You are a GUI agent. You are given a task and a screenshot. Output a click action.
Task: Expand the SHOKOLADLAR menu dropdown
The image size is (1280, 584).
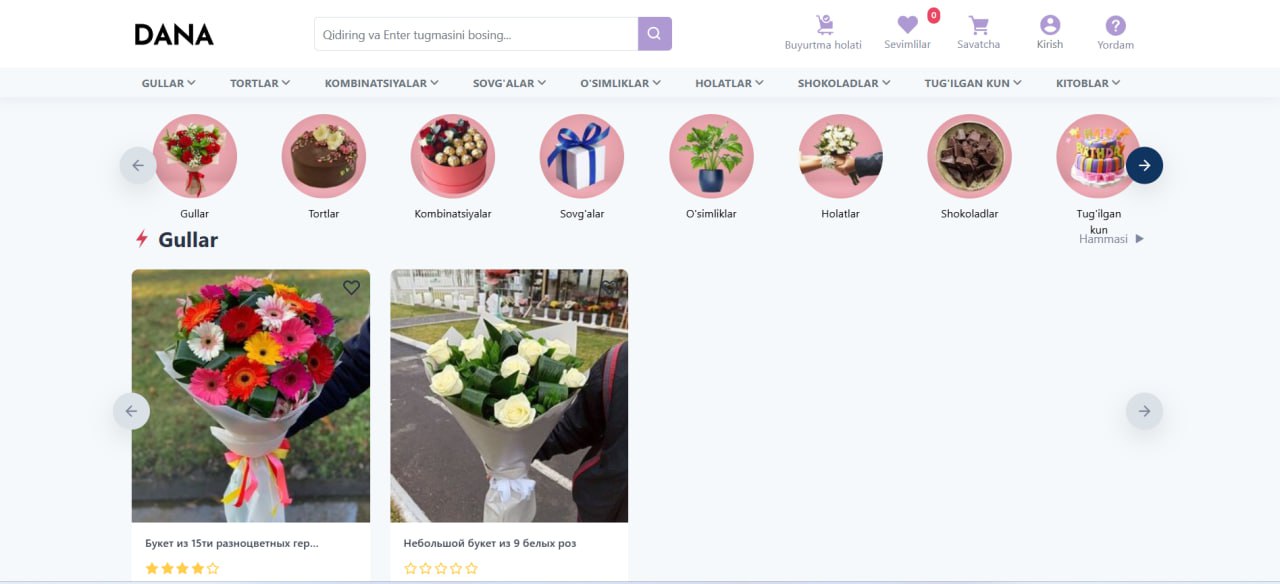(844, 83)
